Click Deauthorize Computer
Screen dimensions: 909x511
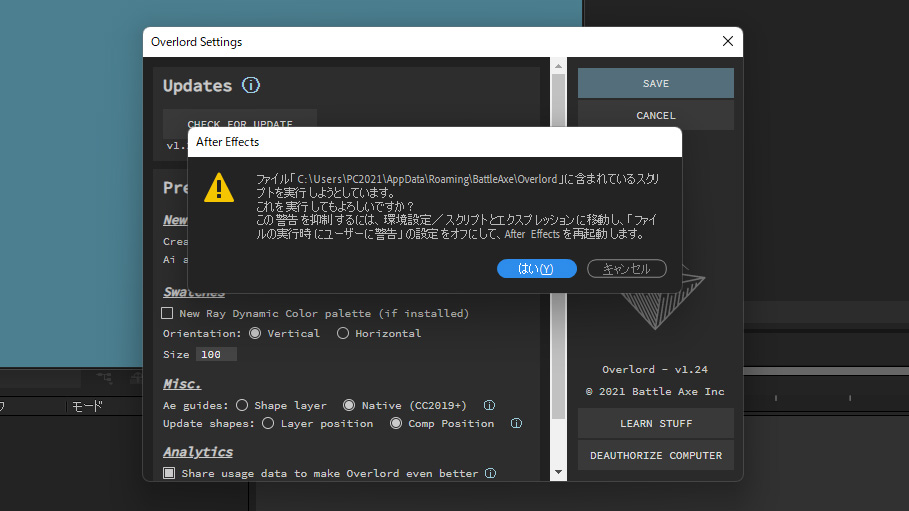(x=656, y=455)
